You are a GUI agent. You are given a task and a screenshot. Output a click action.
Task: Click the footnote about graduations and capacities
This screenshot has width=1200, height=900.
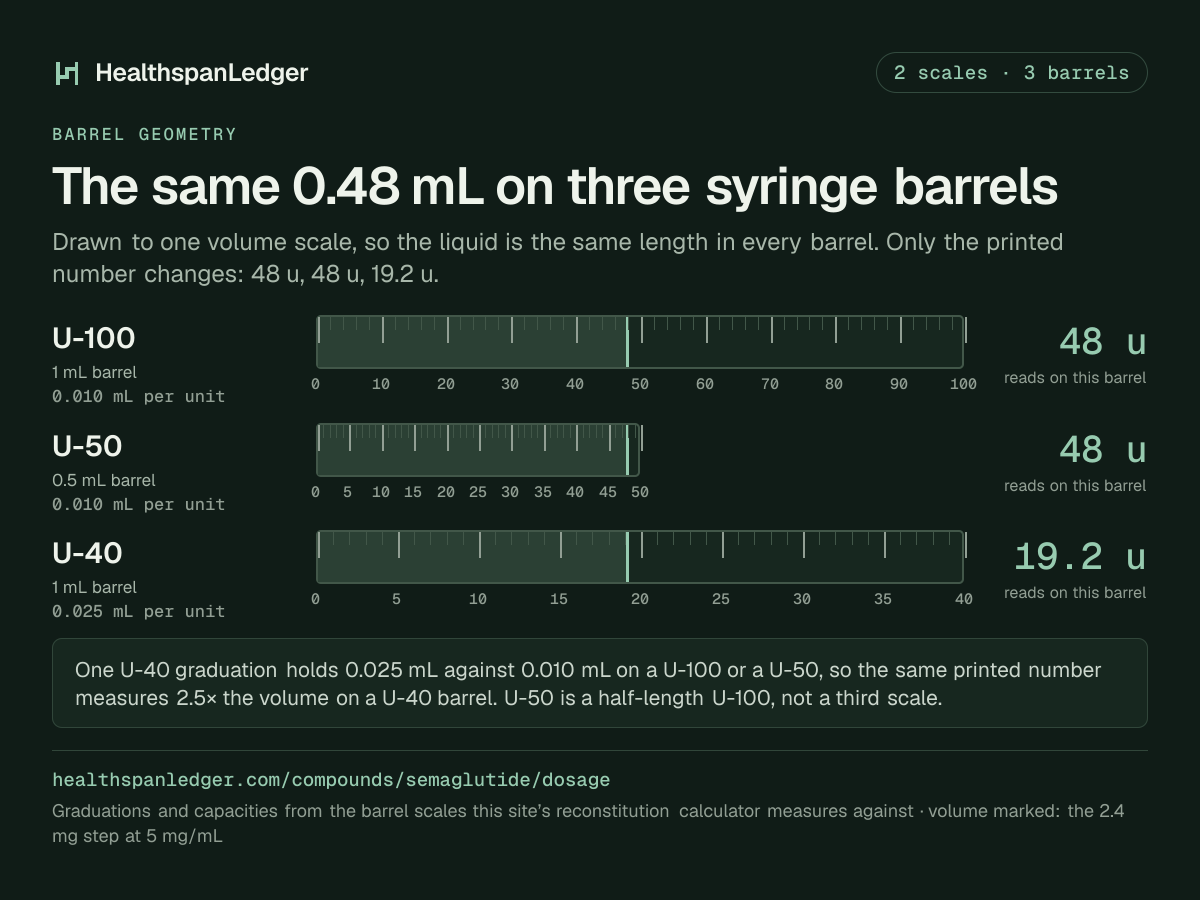tap(588, 823)
